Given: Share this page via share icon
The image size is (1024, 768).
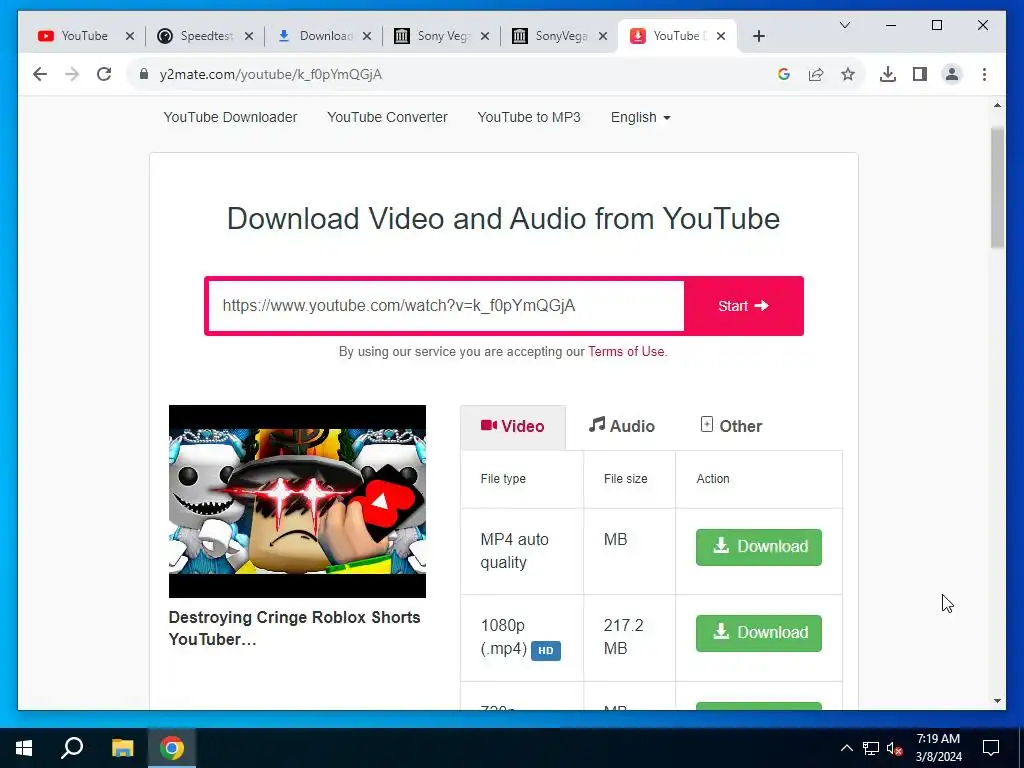Looking at the screenshot, I should pos(816,74).
